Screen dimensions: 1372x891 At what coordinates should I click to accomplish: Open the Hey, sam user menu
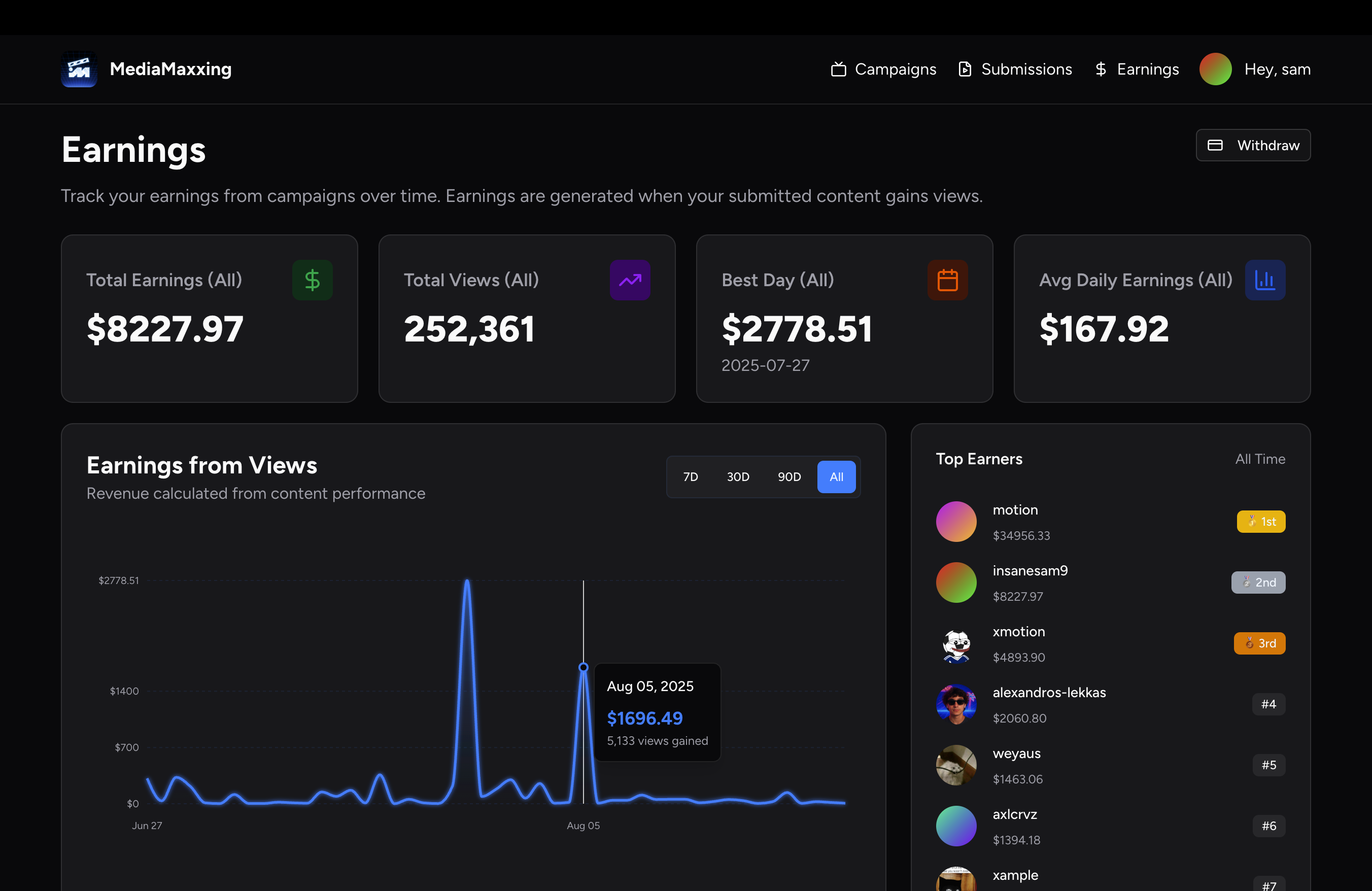point(1277,69)
